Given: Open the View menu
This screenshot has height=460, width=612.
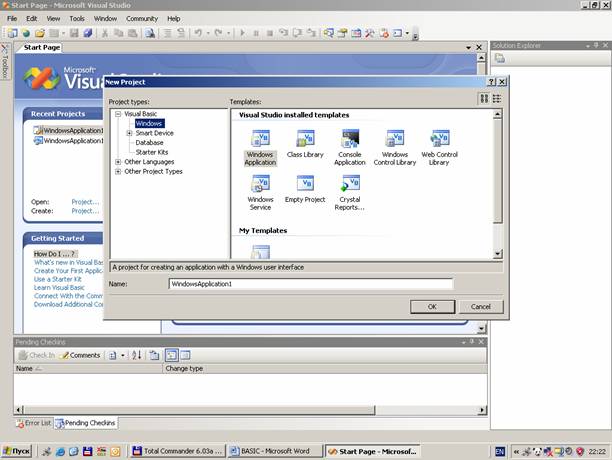Looking at the screenshot, I should (x=53, y=19).
